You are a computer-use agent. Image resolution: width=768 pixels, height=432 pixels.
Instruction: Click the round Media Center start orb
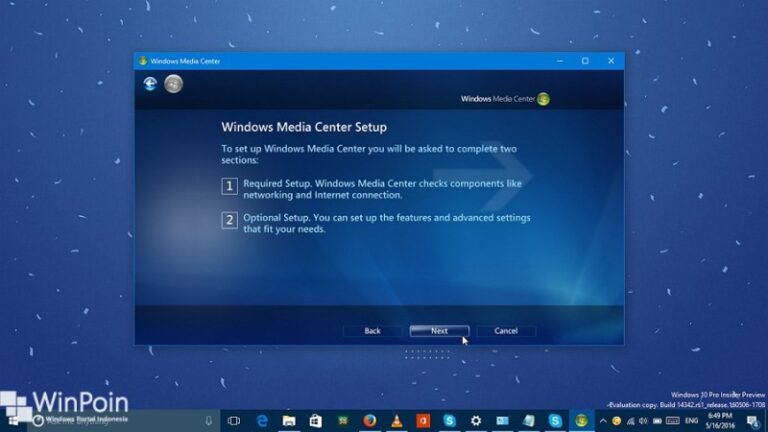coord(173,84)
